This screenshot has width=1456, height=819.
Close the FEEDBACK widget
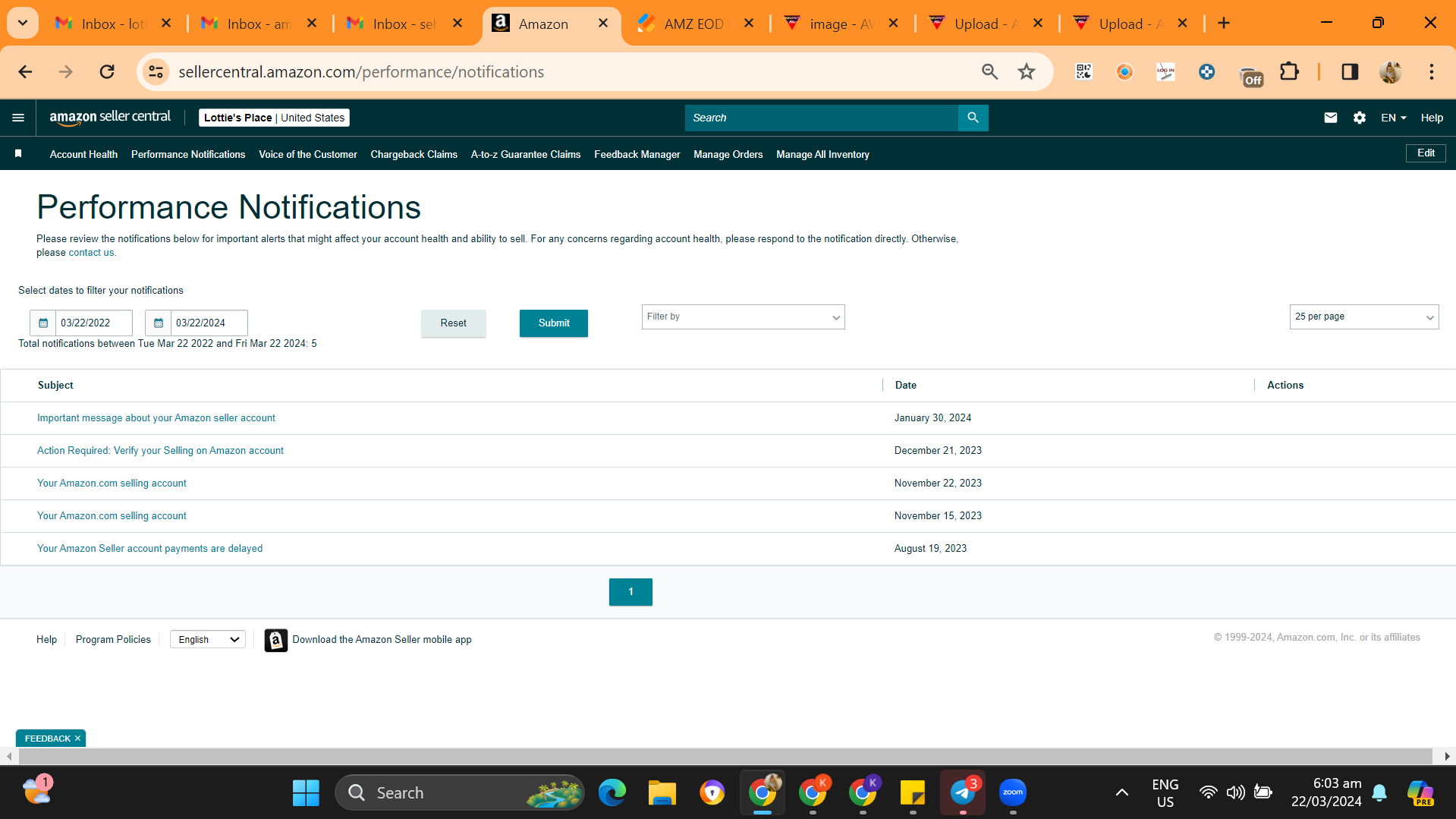coord(77,739)
